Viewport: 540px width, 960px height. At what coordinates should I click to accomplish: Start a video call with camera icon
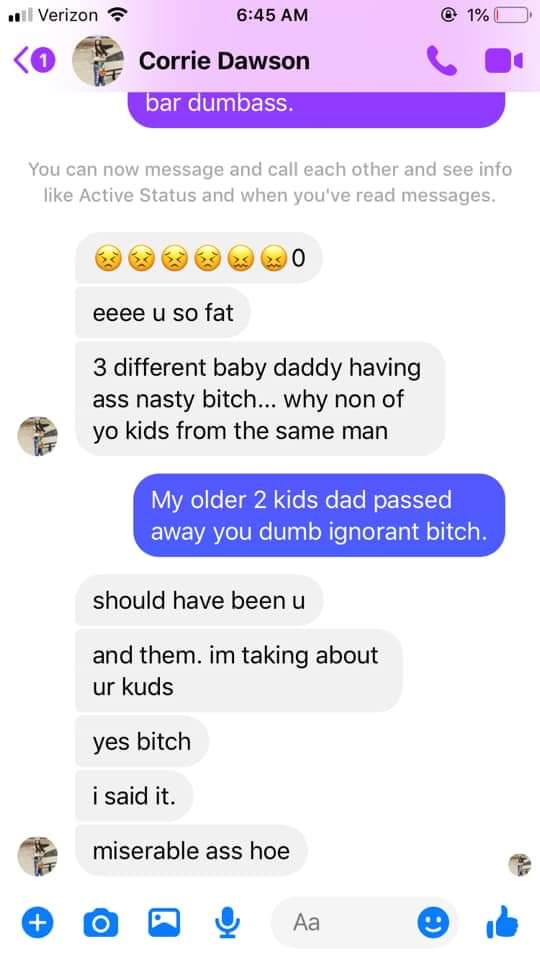(x=504, y=61)
